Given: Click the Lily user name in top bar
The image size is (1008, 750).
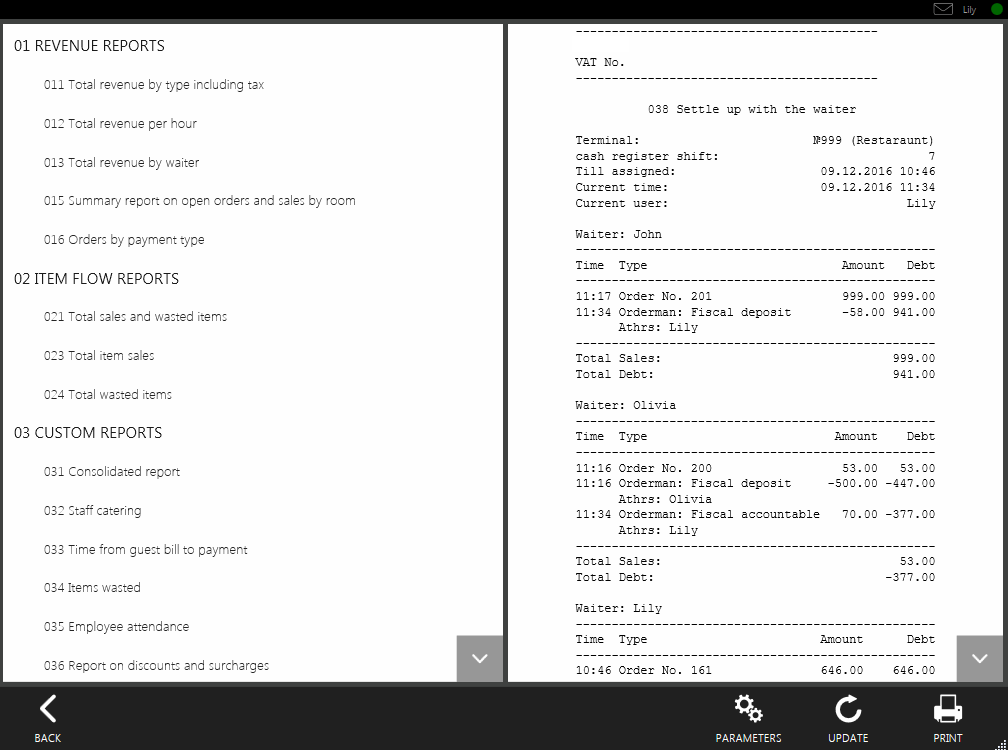Looking at the screenshot, I should click(x=969, y=10).
